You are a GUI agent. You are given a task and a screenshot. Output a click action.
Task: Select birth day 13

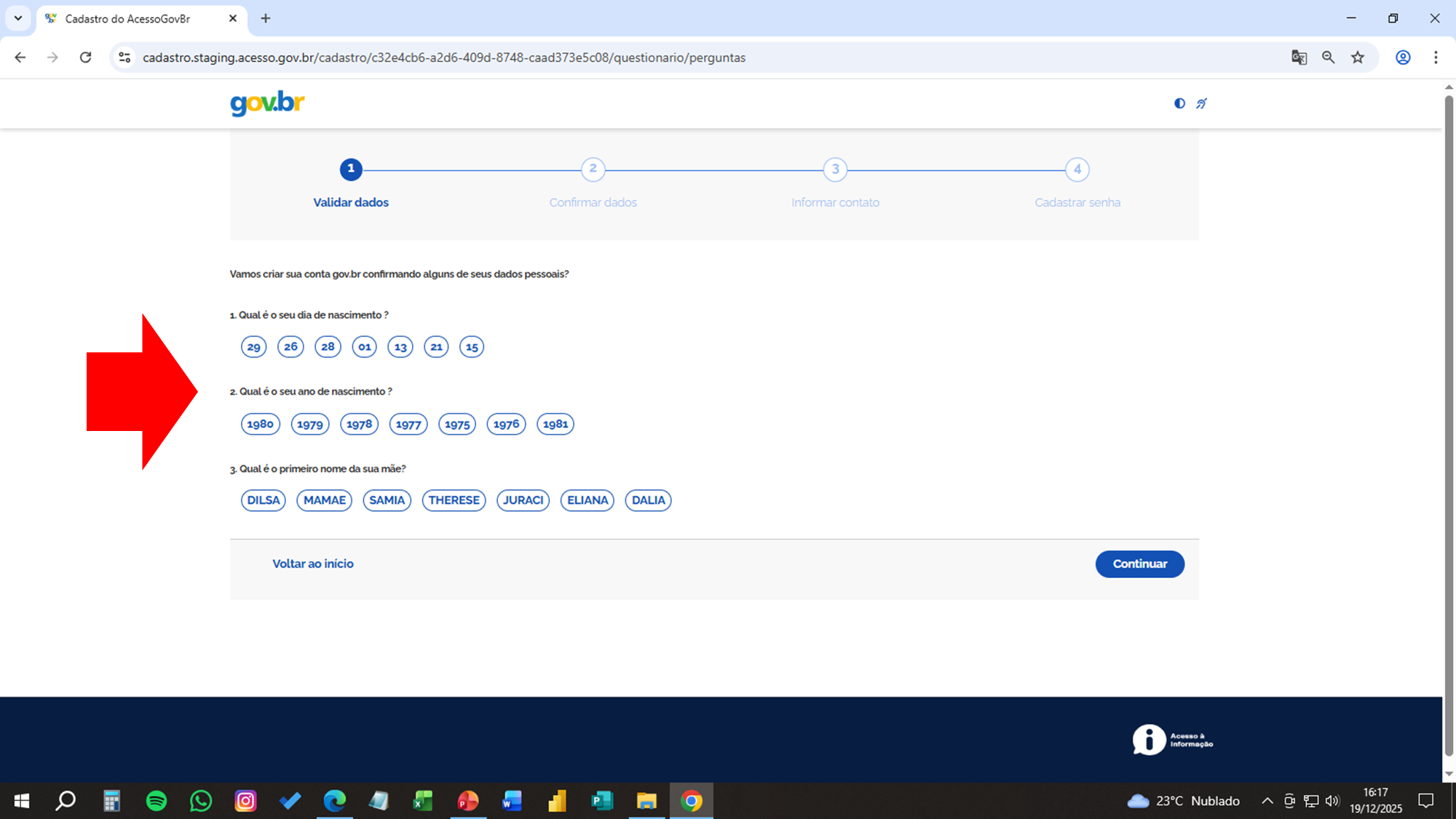pyautogui.click(x=400, y=347)
